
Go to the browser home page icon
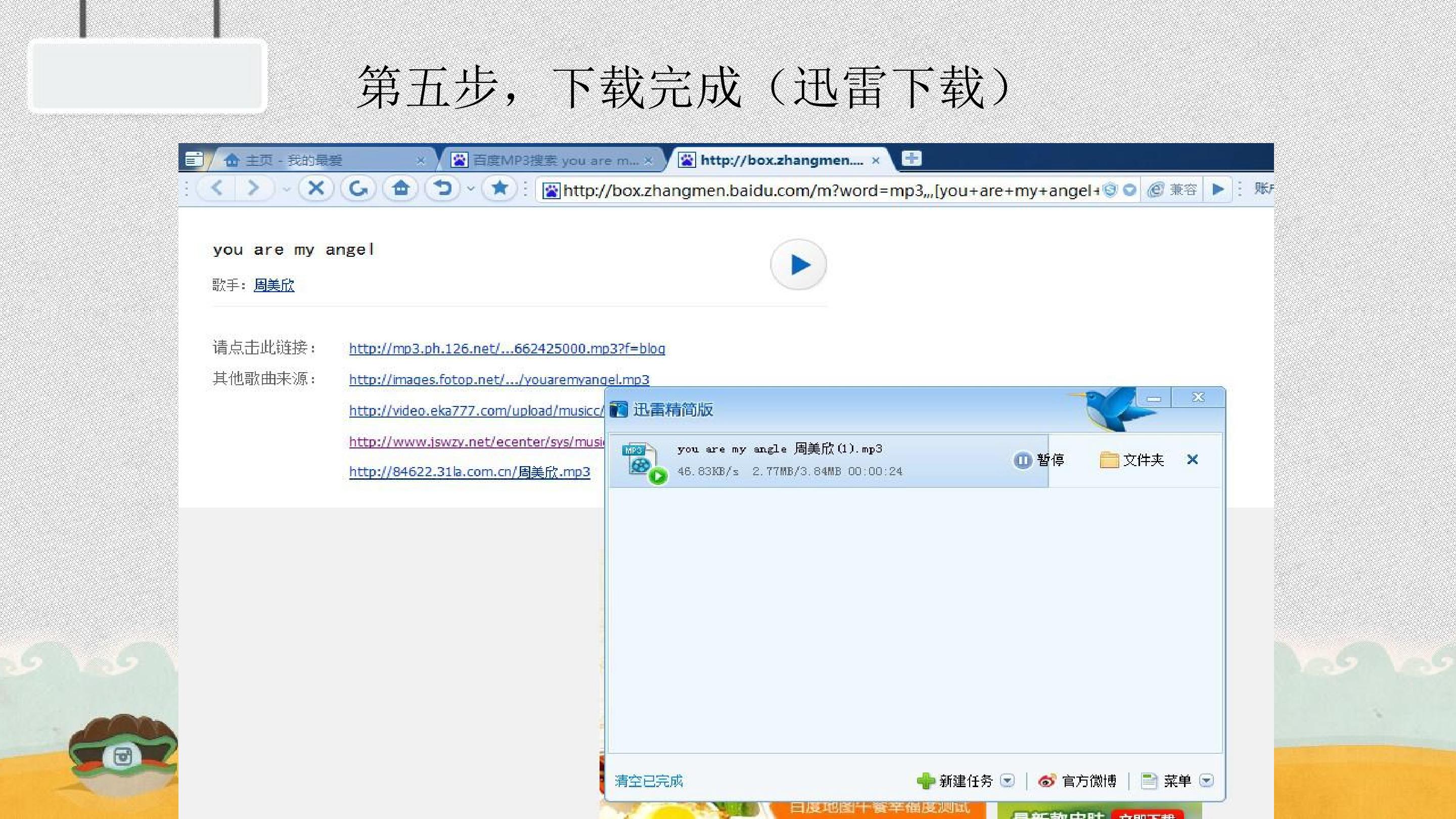(x=401, y=188)
